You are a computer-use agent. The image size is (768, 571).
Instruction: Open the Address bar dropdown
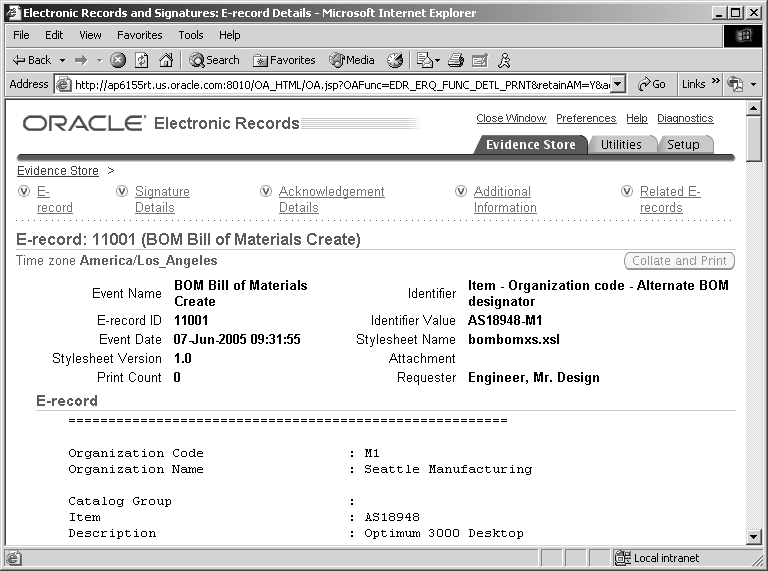(618, 84)
